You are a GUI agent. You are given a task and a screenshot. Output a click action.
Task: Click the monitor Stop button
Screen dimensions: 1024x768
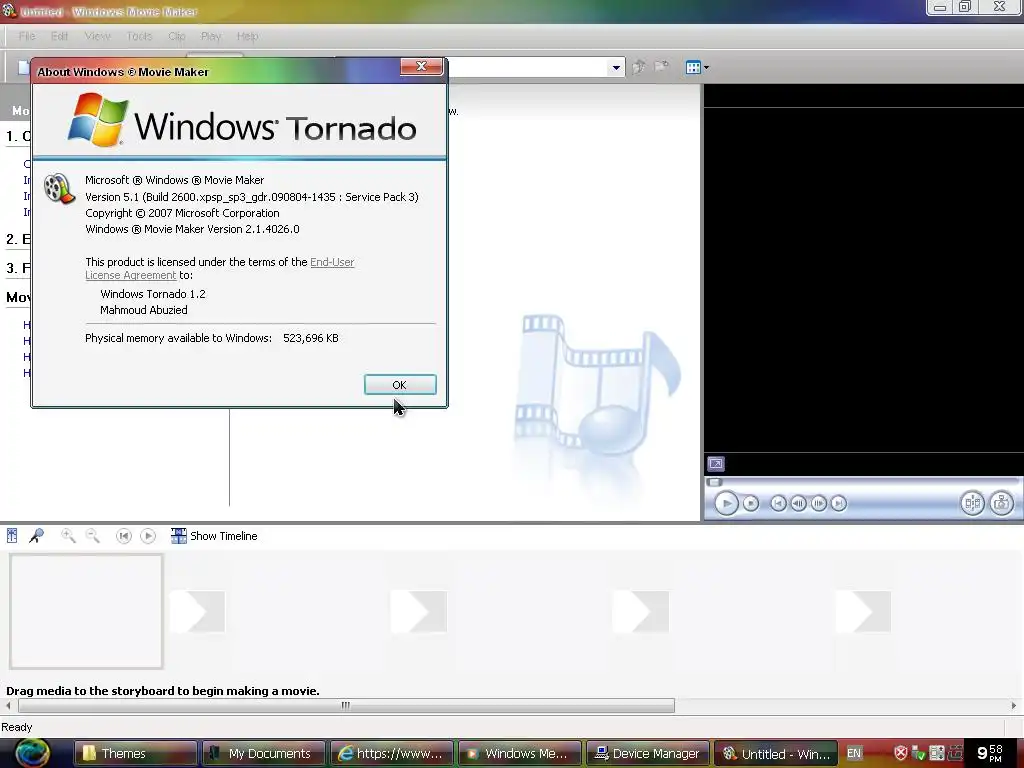coord(751,504)
